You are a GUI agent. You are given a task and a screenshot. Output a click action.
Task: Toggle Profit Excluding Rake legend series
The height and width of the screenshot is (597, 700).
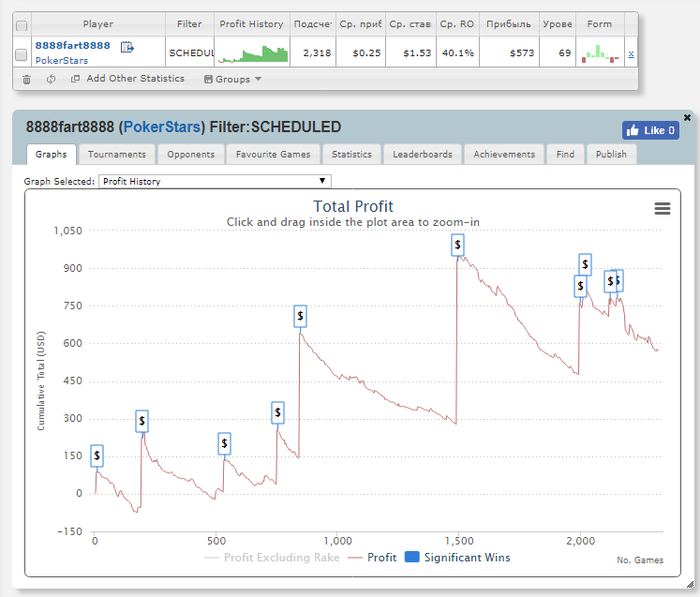click(271, 557)
